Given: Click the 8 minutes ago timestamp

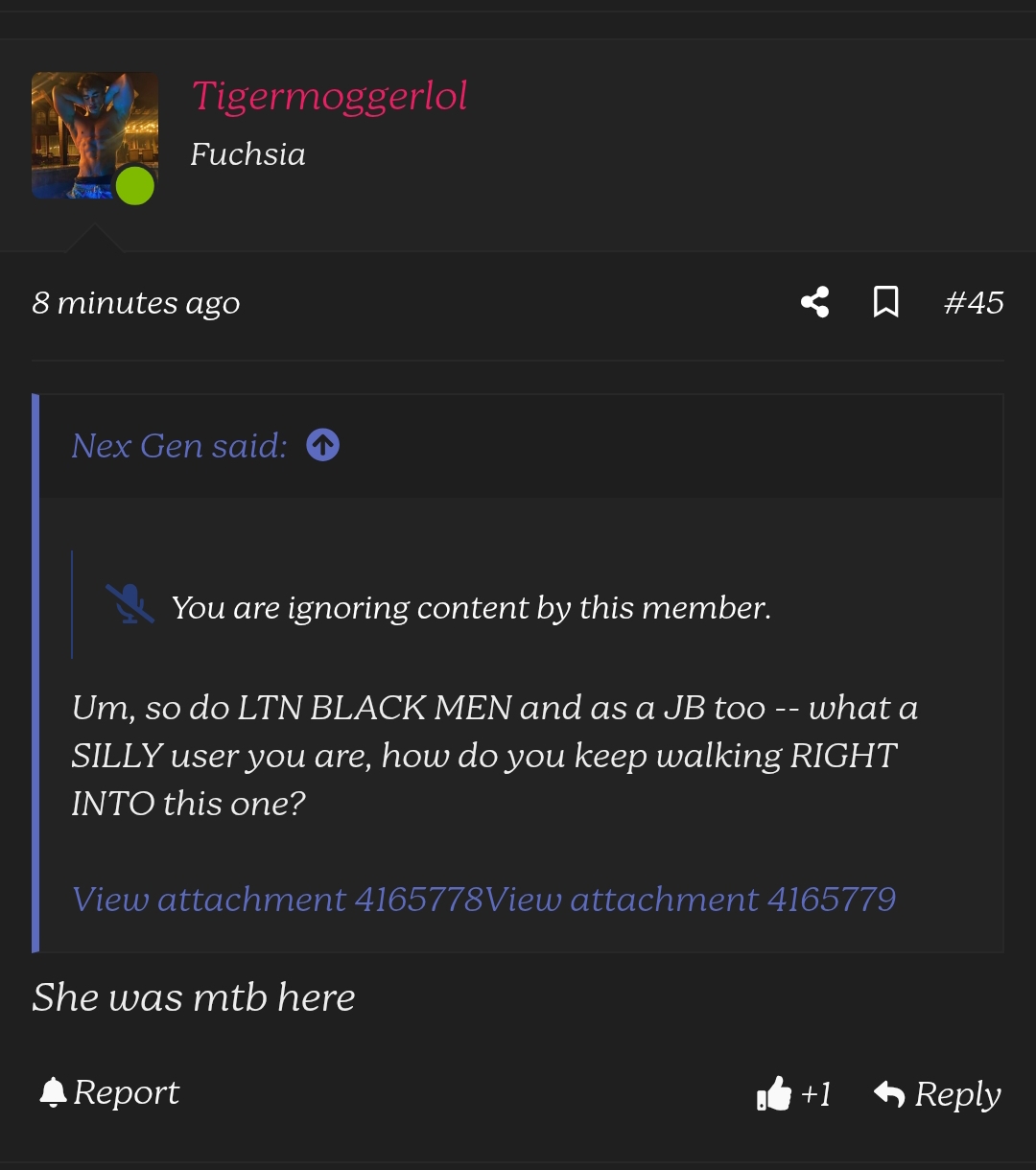Looking at the screenshot, I should (x=136, y=303).
